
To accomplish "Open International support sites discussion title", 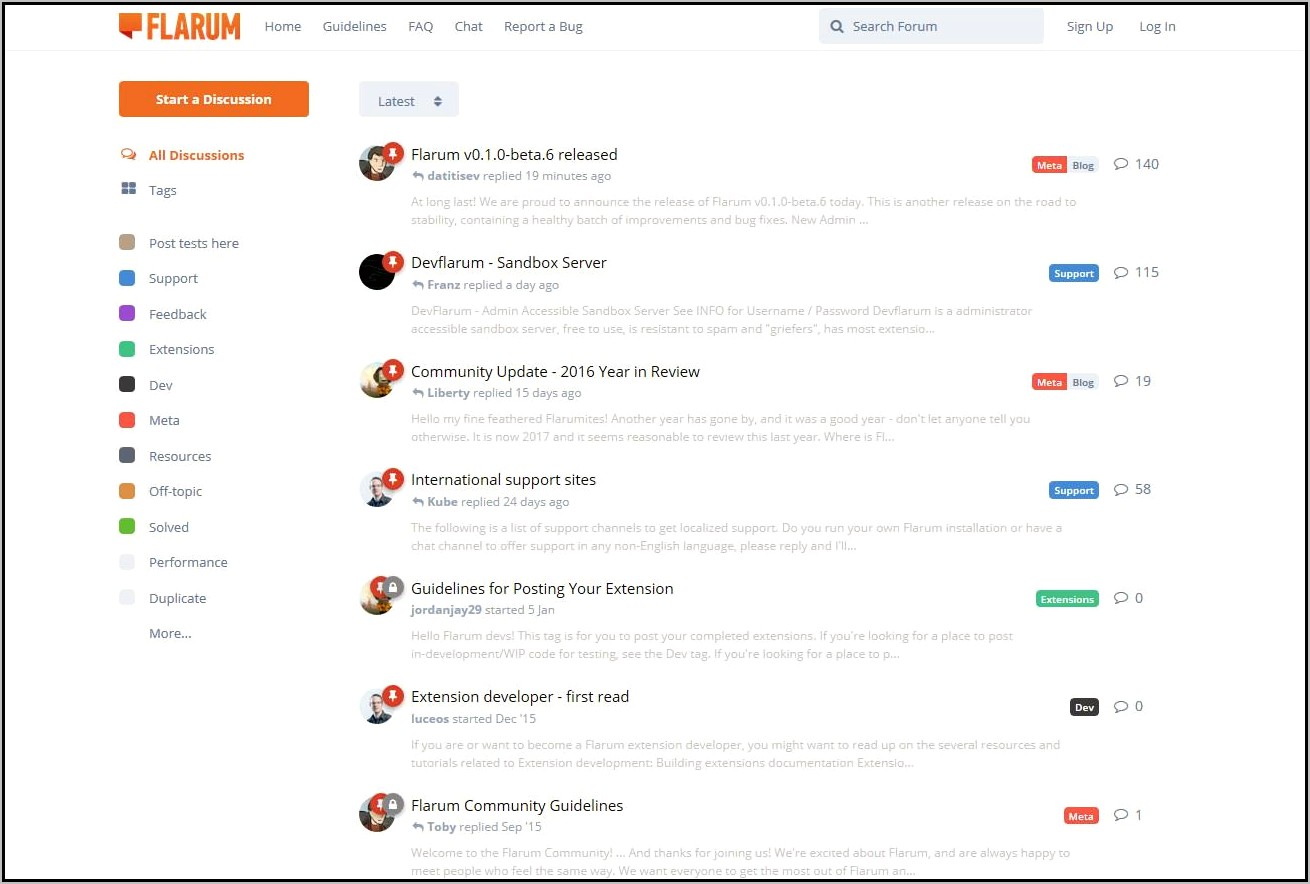I will (x=503, y=480).
